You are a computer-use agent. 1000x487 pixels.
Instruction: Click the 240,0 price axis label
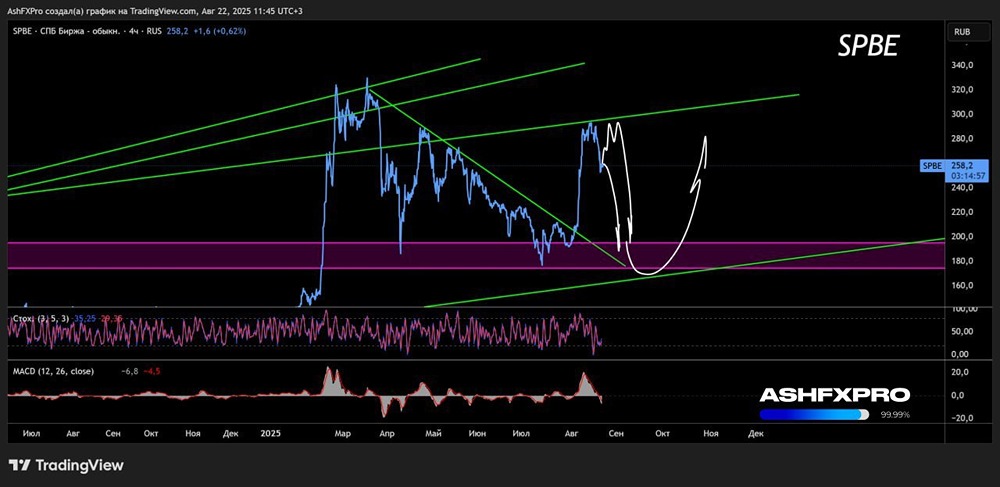[962, 188]
